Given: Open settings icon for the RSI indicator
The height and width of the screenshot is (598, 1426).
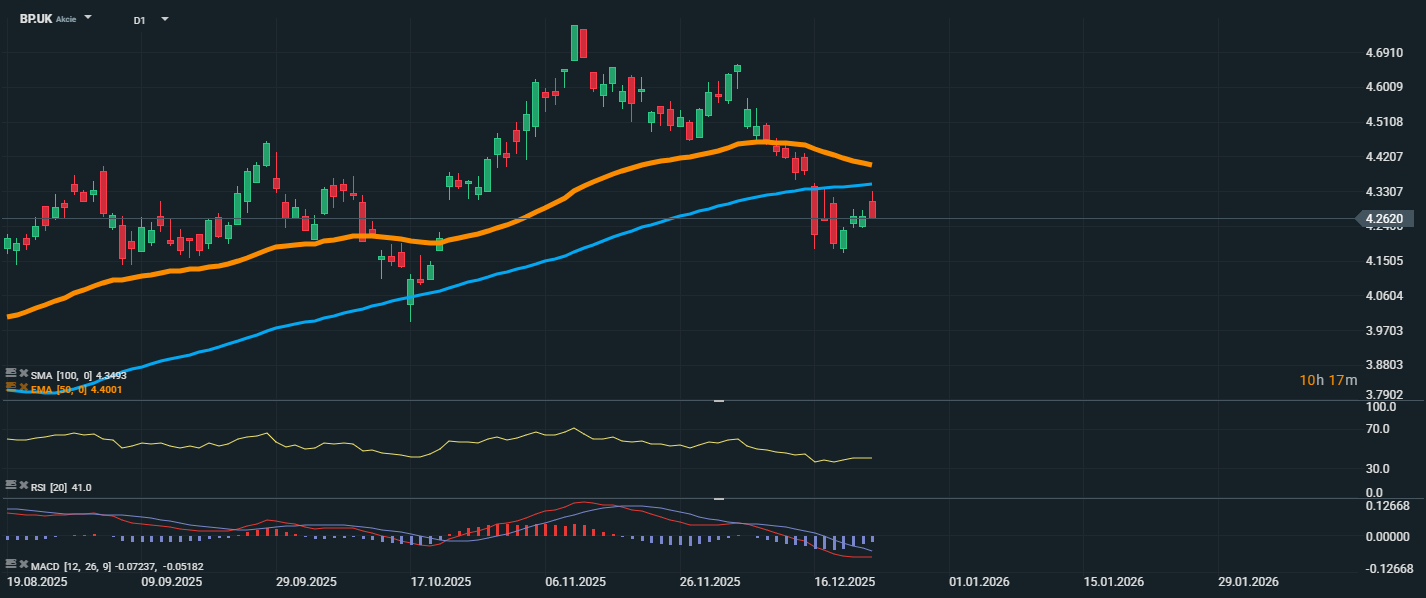Looking at the screenshot, I should point(11,484).
